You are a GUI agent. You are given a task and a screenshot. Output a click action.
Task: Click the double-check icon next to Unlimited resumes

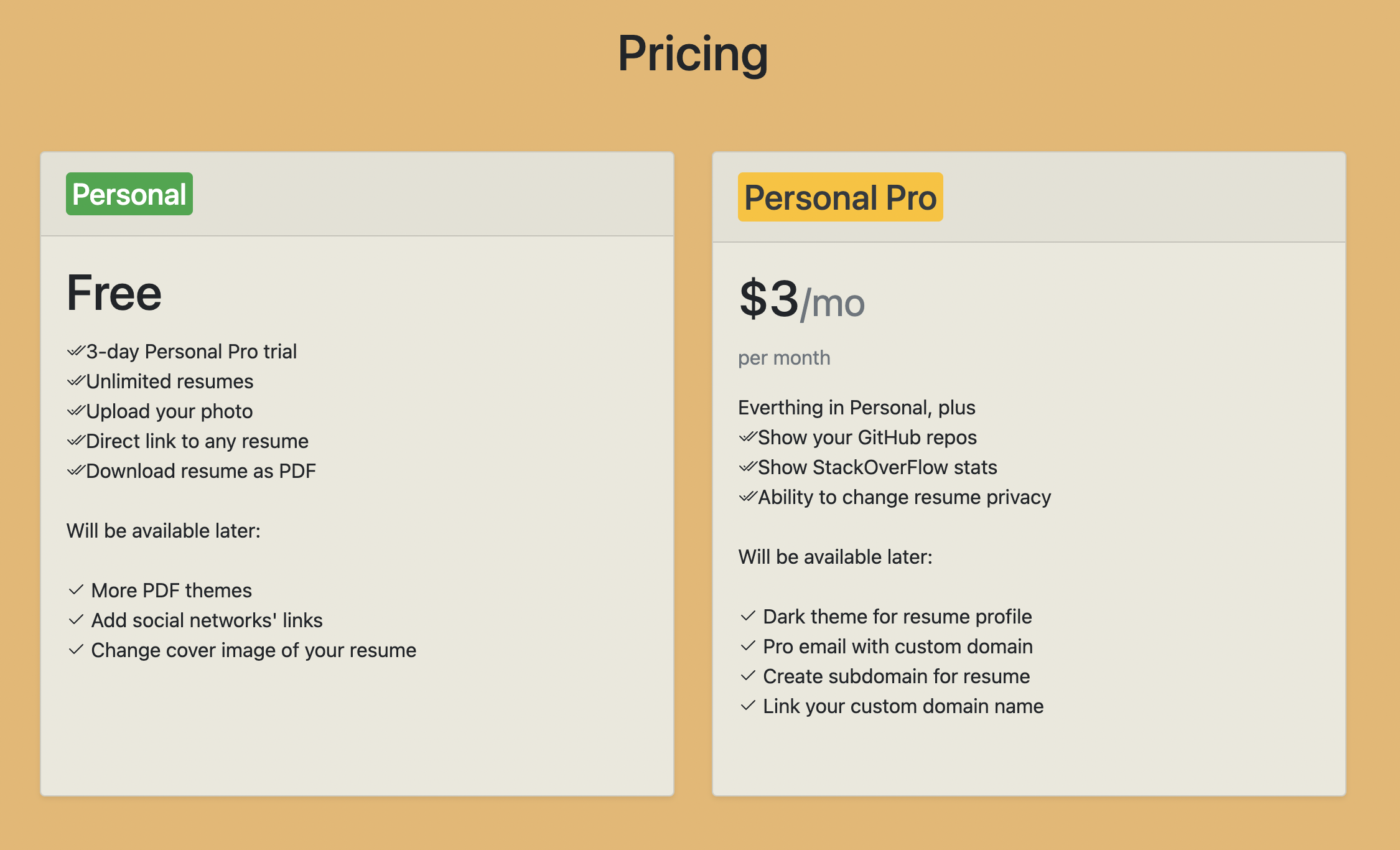[76, 381]
